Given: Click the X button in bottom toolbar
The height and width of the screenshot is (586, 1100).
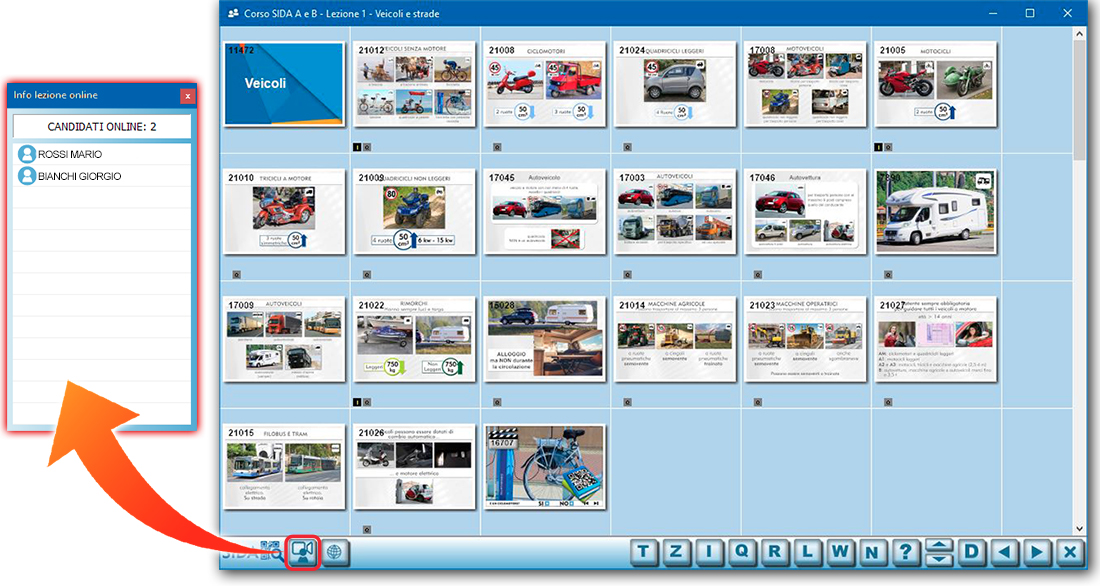Looking at the screenshot, I should coord(1070,552).
